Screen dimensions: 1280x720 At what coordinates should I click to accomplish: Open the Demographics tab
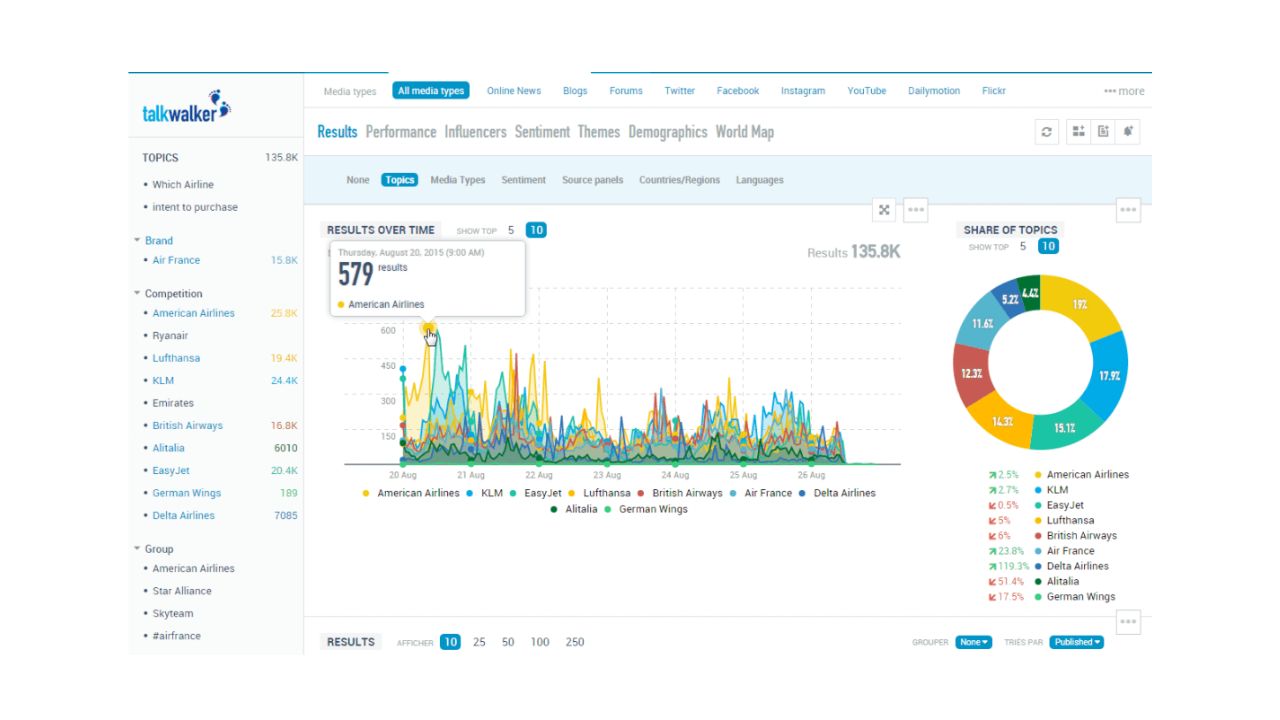tap(668, 132)
